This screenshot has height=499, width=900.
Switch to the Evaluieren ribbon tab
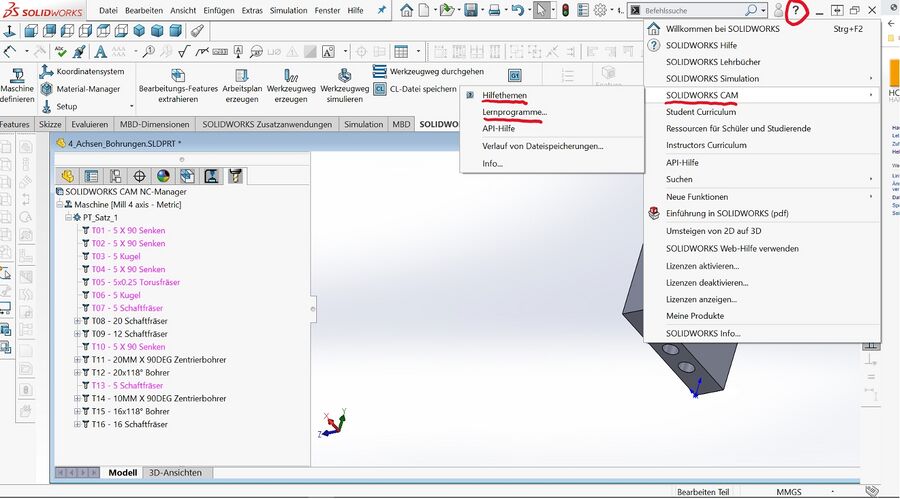pos(90,124)
